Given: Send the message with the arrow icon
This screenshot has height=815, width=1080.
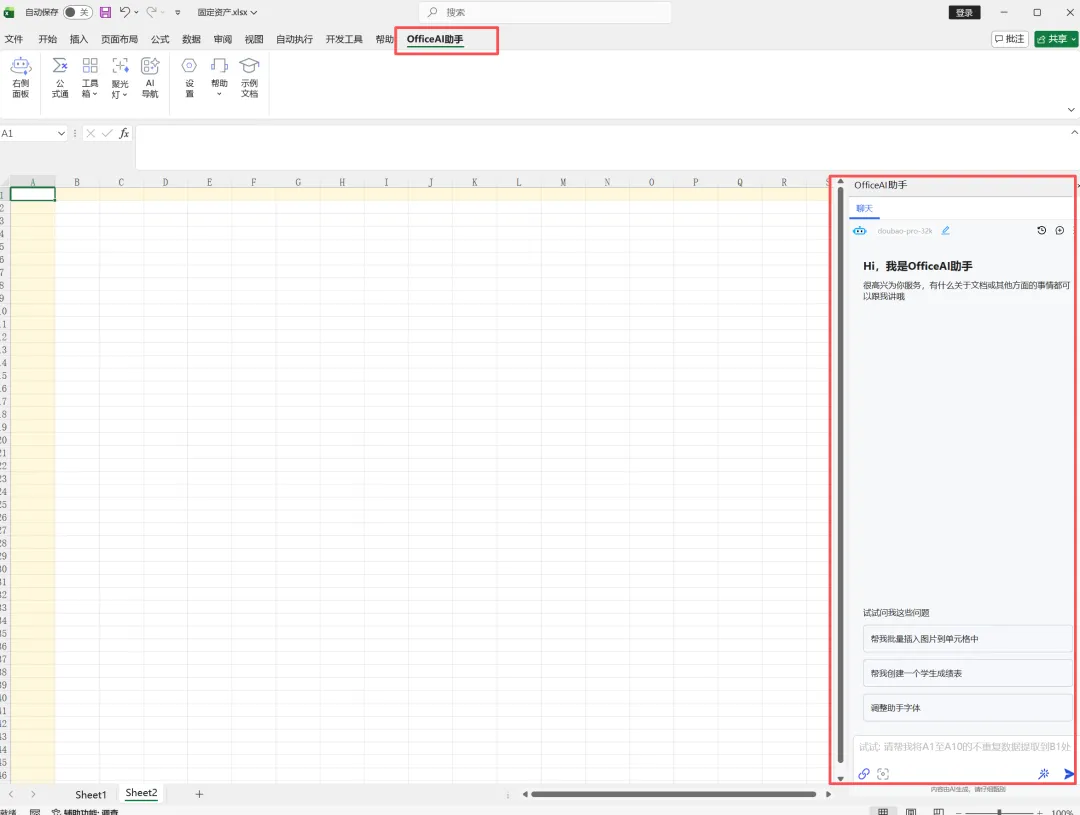Looking at the screenshot, I should click(1069, 774).
